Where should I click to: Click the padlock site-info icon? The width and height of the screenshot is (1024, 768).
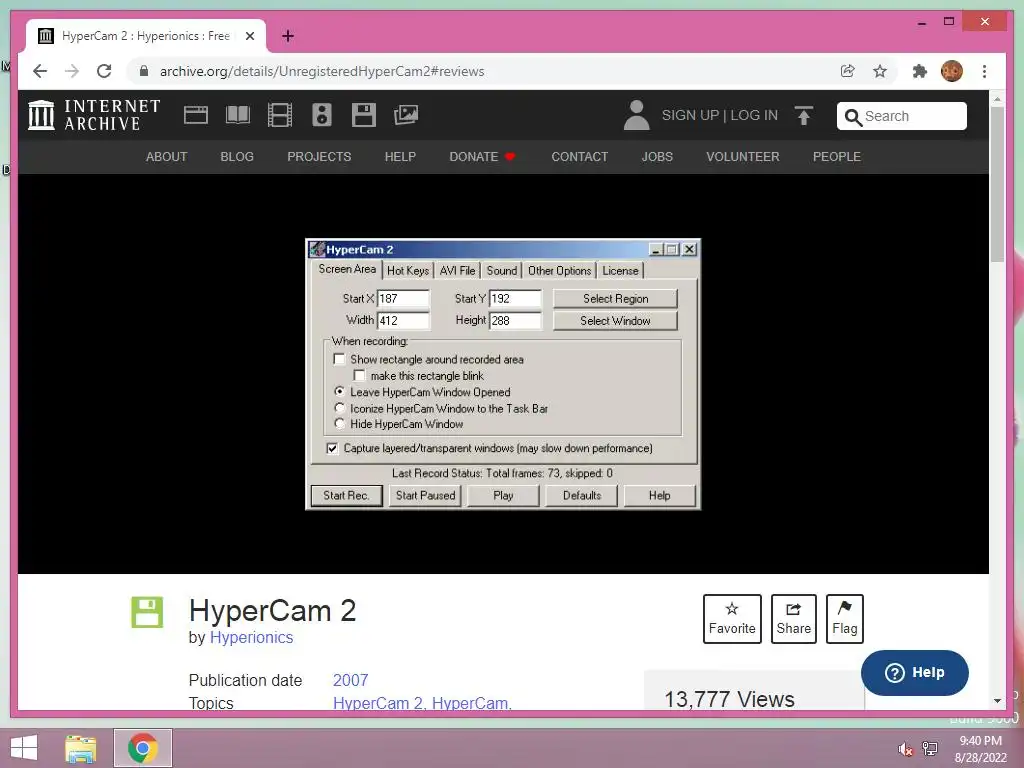(144, 71)
